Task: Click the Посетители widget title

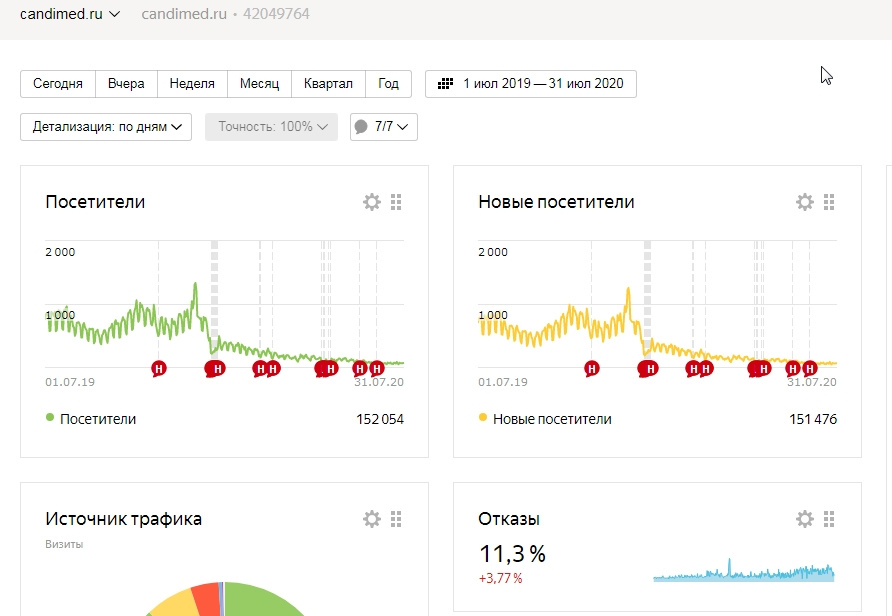Action: pos(95,202)
